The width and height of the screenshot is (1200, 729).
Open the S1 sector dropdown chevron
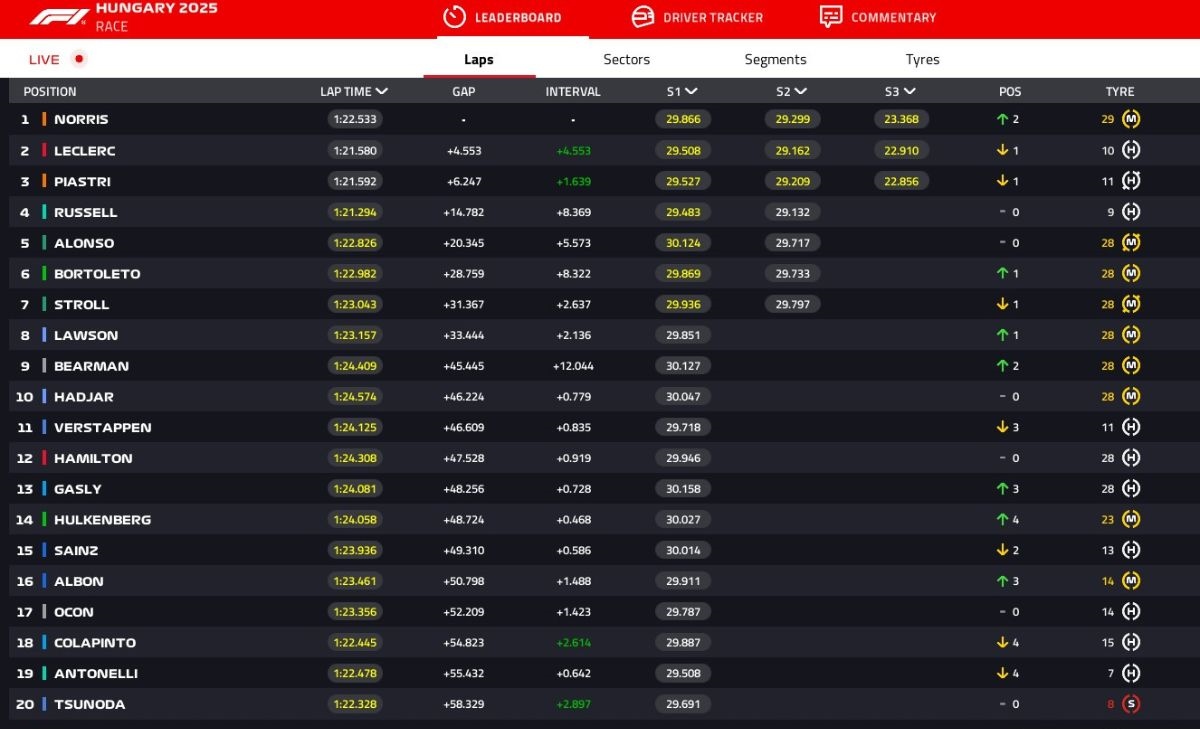691,91
